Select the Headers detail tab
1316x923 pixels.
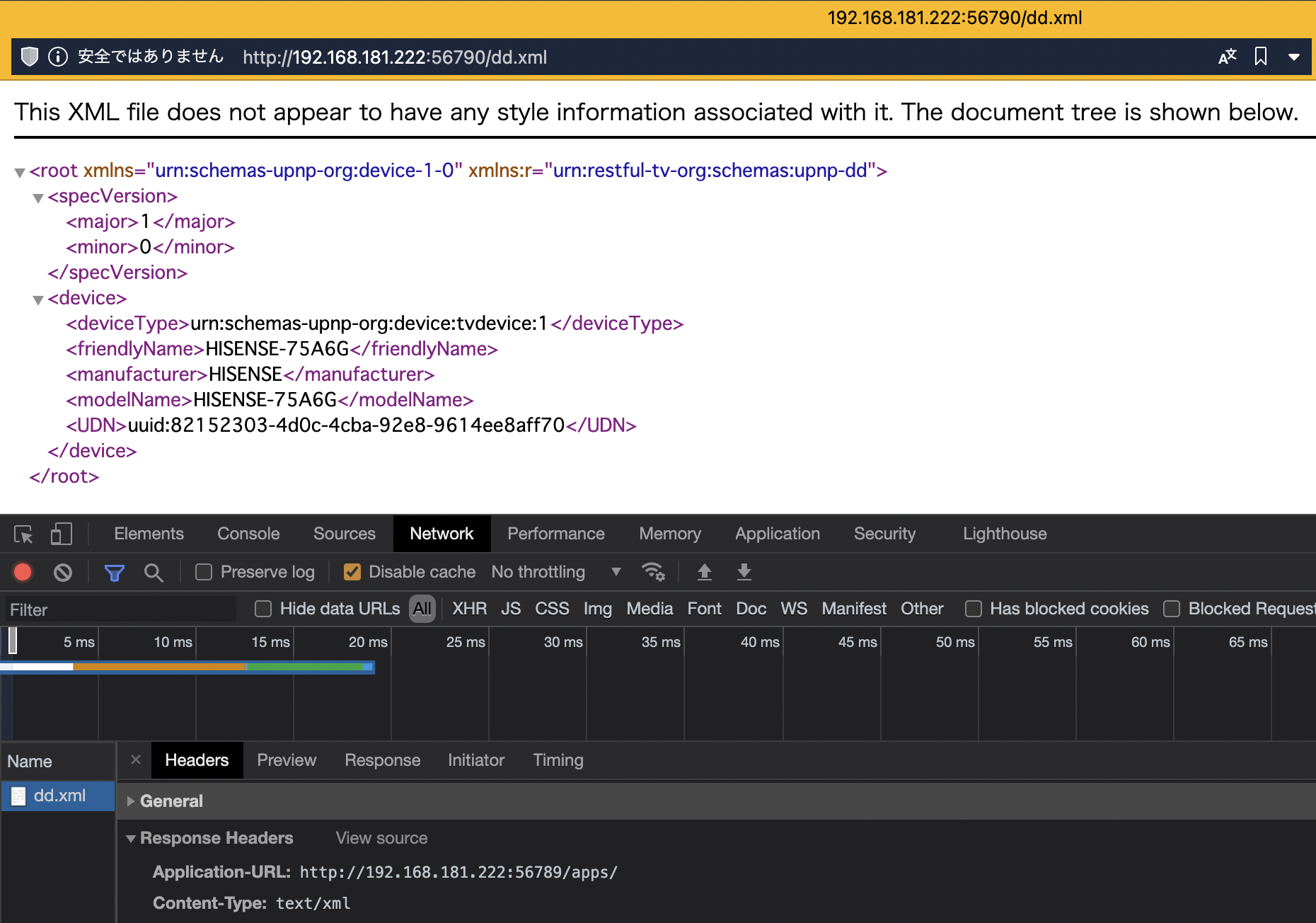(197, 760)
